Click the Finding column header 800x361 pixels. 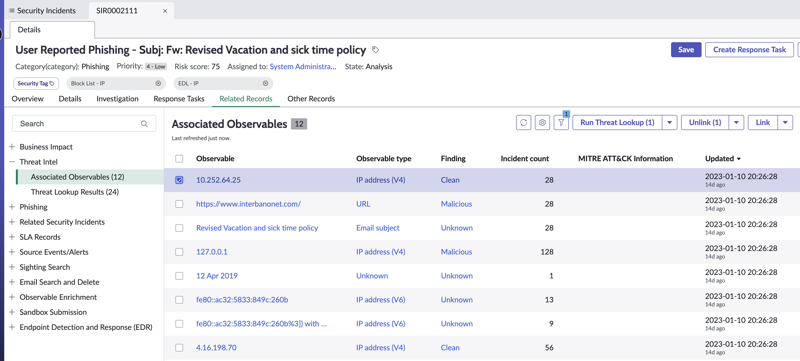coord(453,159)
